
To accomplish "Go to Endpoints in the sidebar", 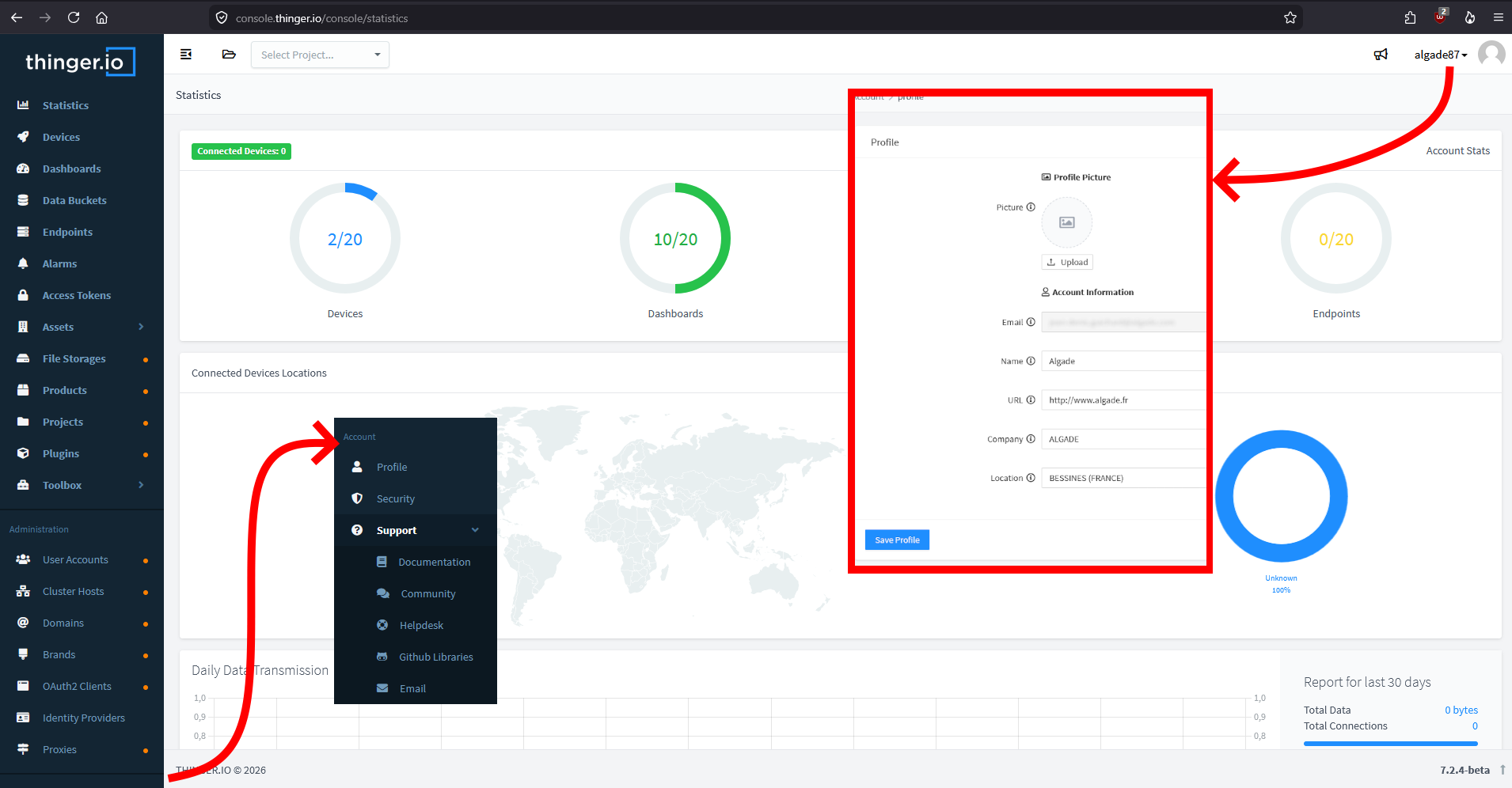I will (x=67, y=232).
